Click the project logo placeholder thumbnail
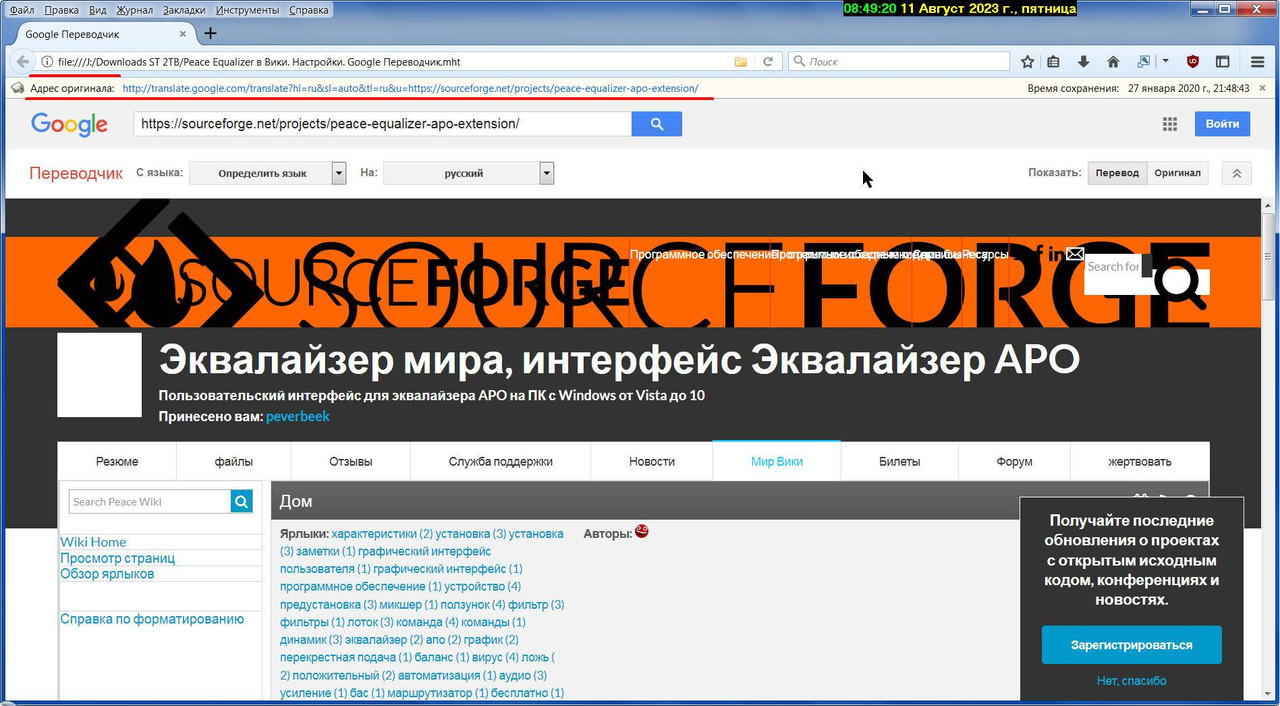The height and width of the screenshot is (706, 1280). (99, 375)
